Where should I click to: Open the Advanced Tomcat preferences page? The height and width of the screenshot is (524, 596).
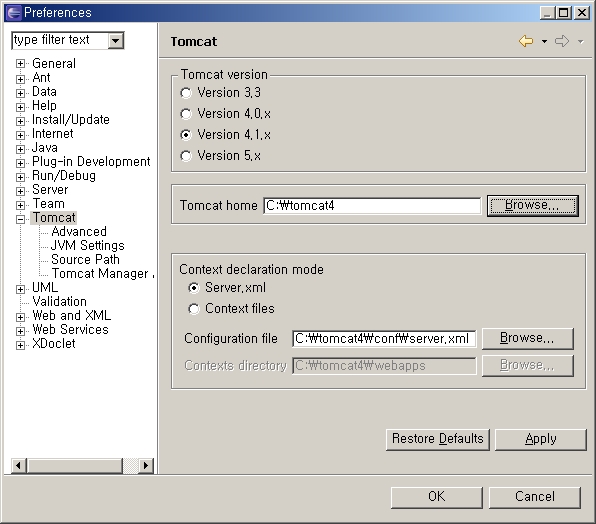79,231
